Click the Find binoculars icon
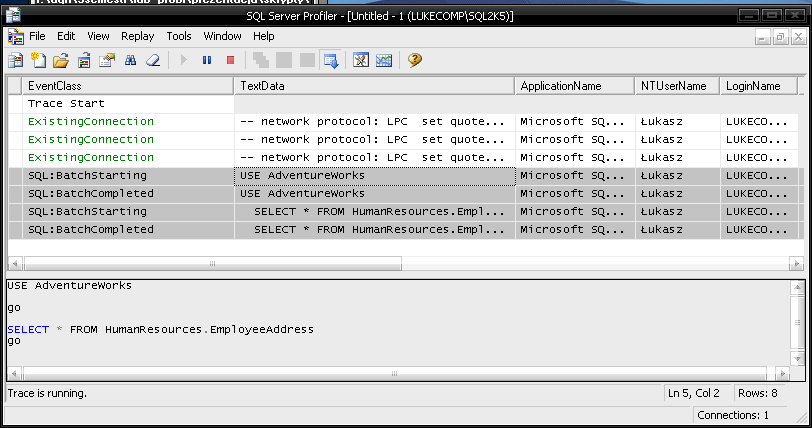Screen dimensions: 812x428 (x=130, y=60)
